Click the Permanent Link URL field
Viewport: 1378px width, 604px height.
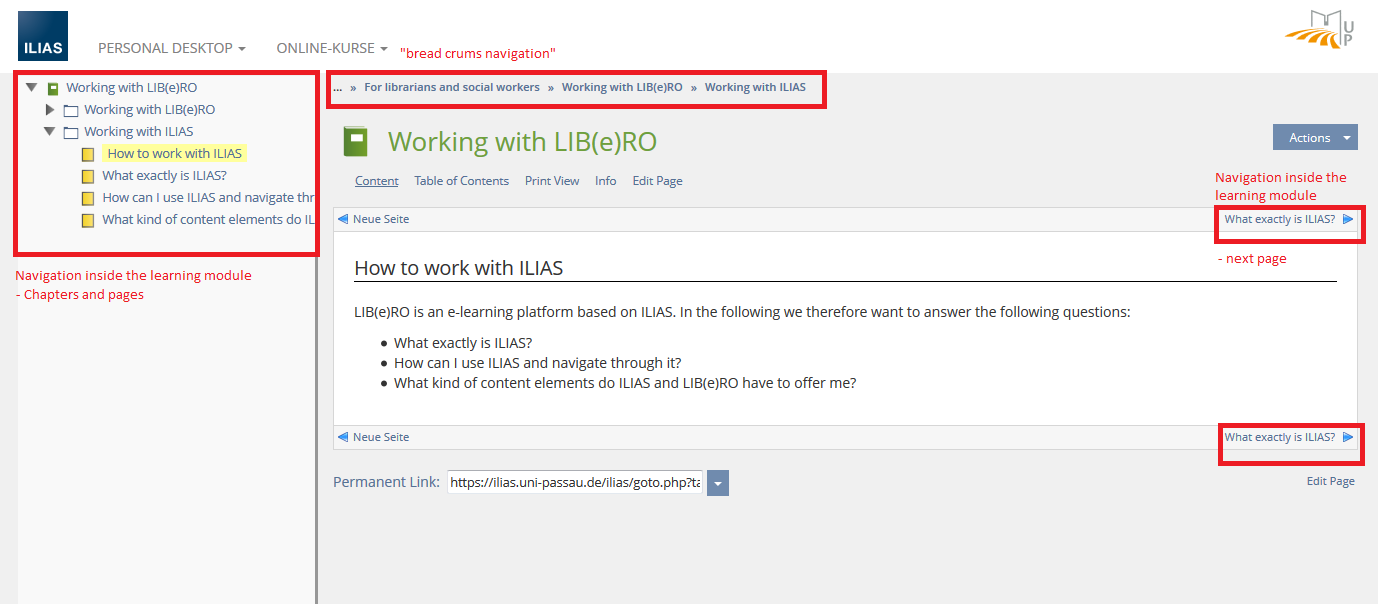[x=575, y=483]
